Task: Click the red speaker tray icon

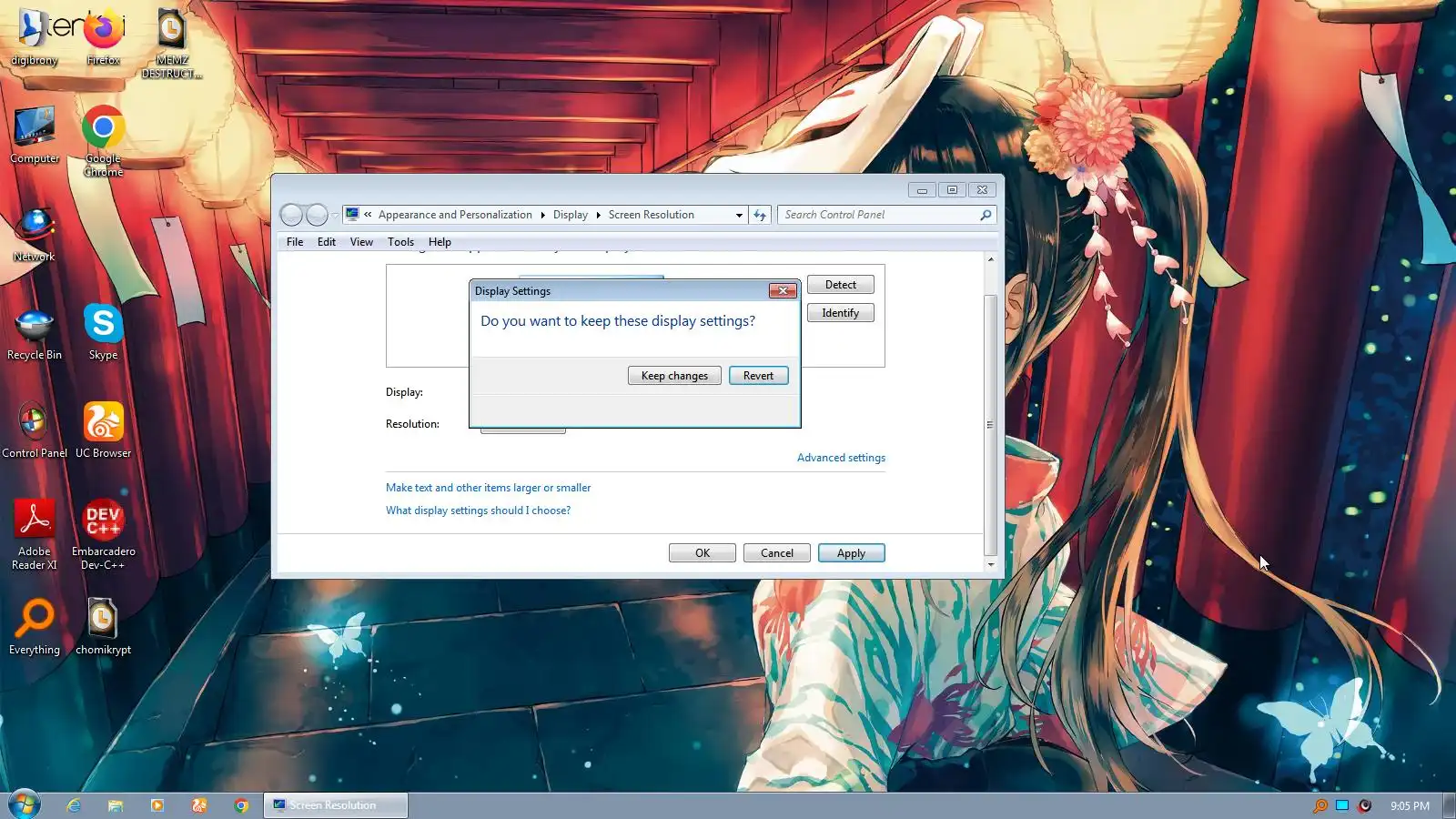Action: point(1365,805)
